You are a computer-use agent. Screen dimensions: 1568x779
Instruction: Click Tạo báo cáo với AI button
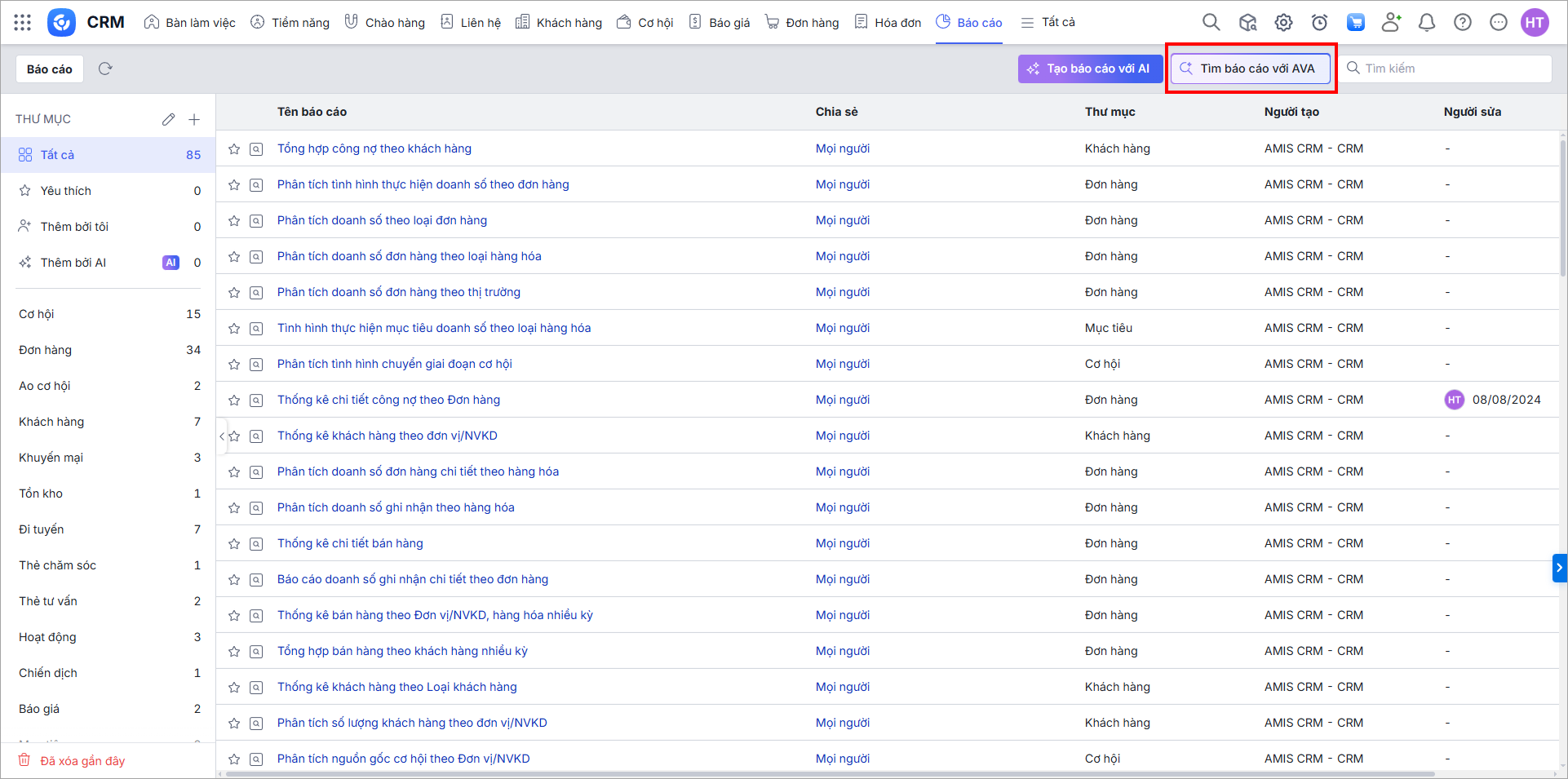point(1090,69)
